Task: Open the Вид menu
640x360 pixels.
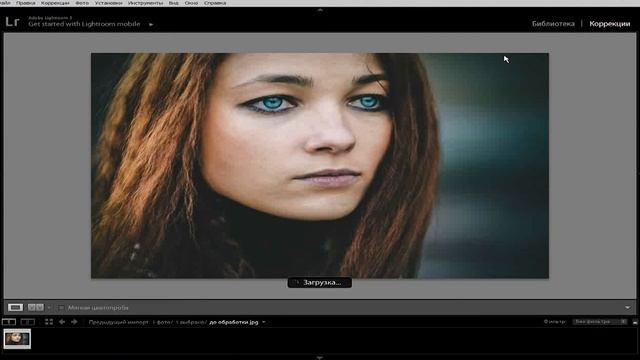Action: pos(173,3)
